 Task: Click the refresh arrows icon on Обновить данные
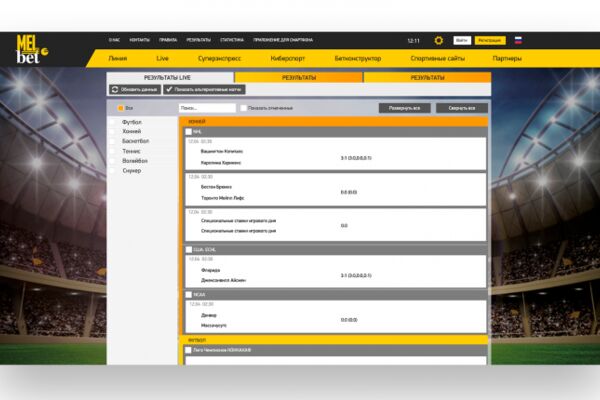(x=115, y=90)
